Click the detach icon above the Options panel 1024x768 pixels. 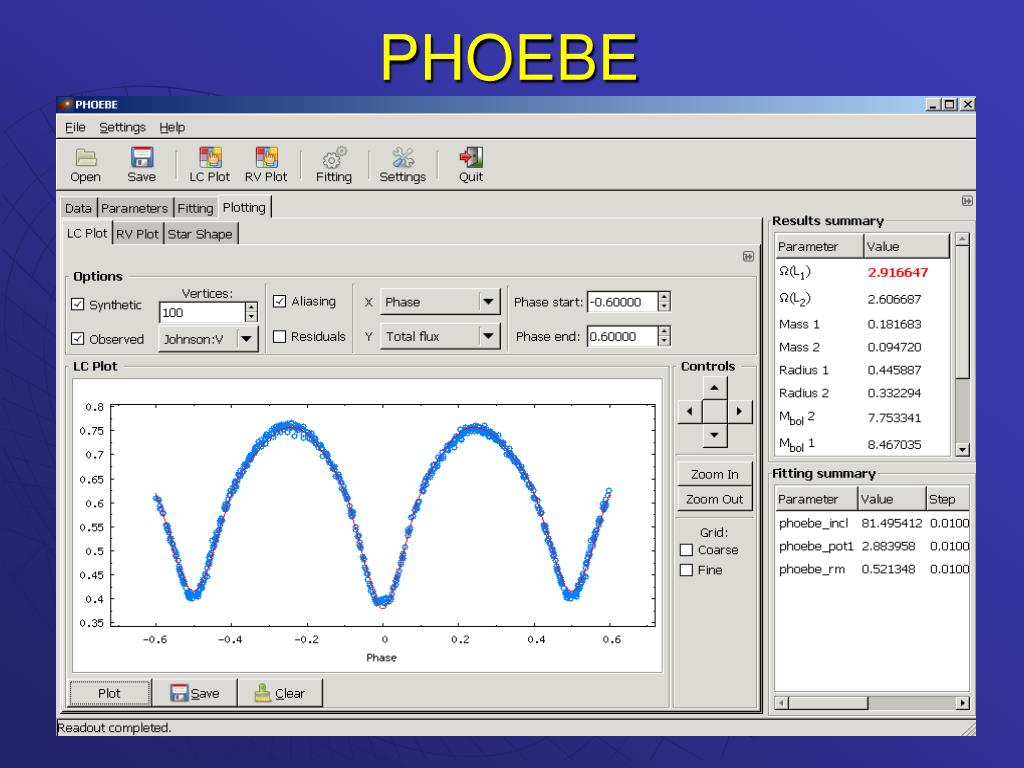pyautogui.click(x=748, y=257)
